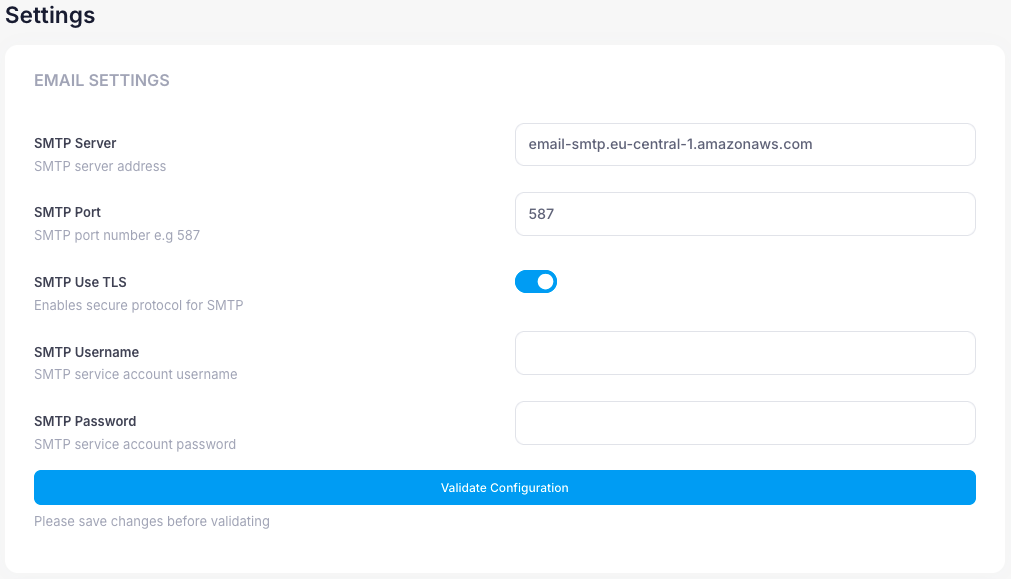
Task: Click the amazonaws.com server address text
Action: tap(670, 144)
